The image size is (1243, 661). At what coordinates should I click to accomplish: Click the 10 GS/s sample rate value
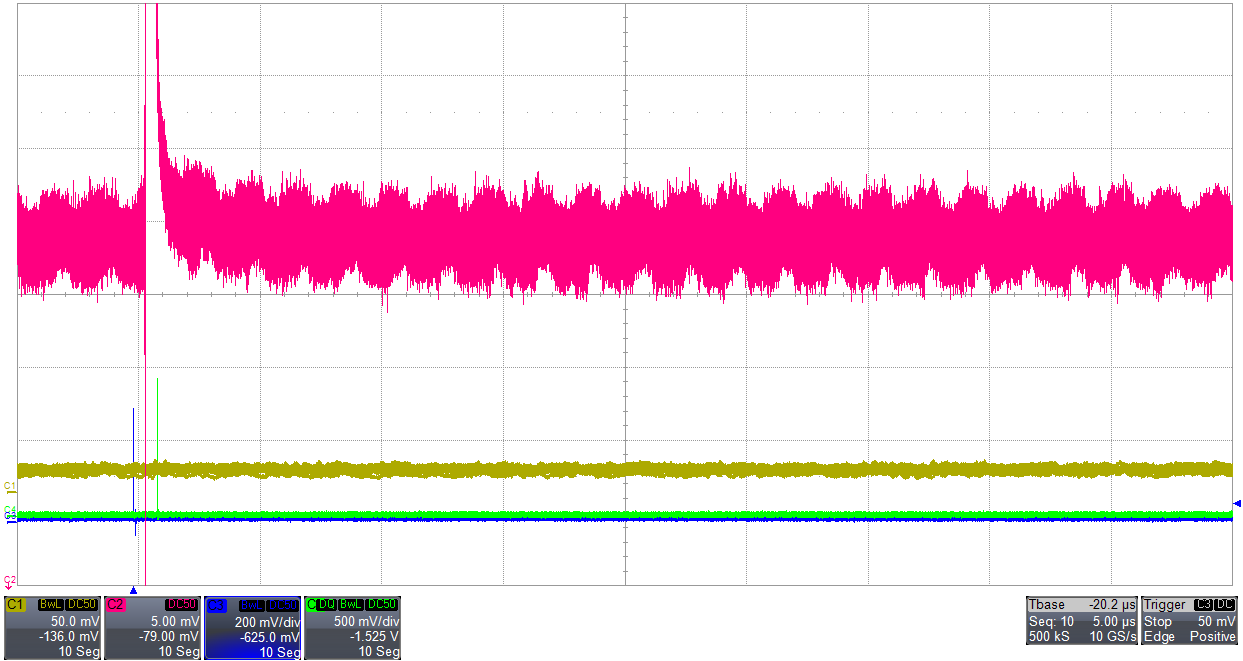[1113, 636]
